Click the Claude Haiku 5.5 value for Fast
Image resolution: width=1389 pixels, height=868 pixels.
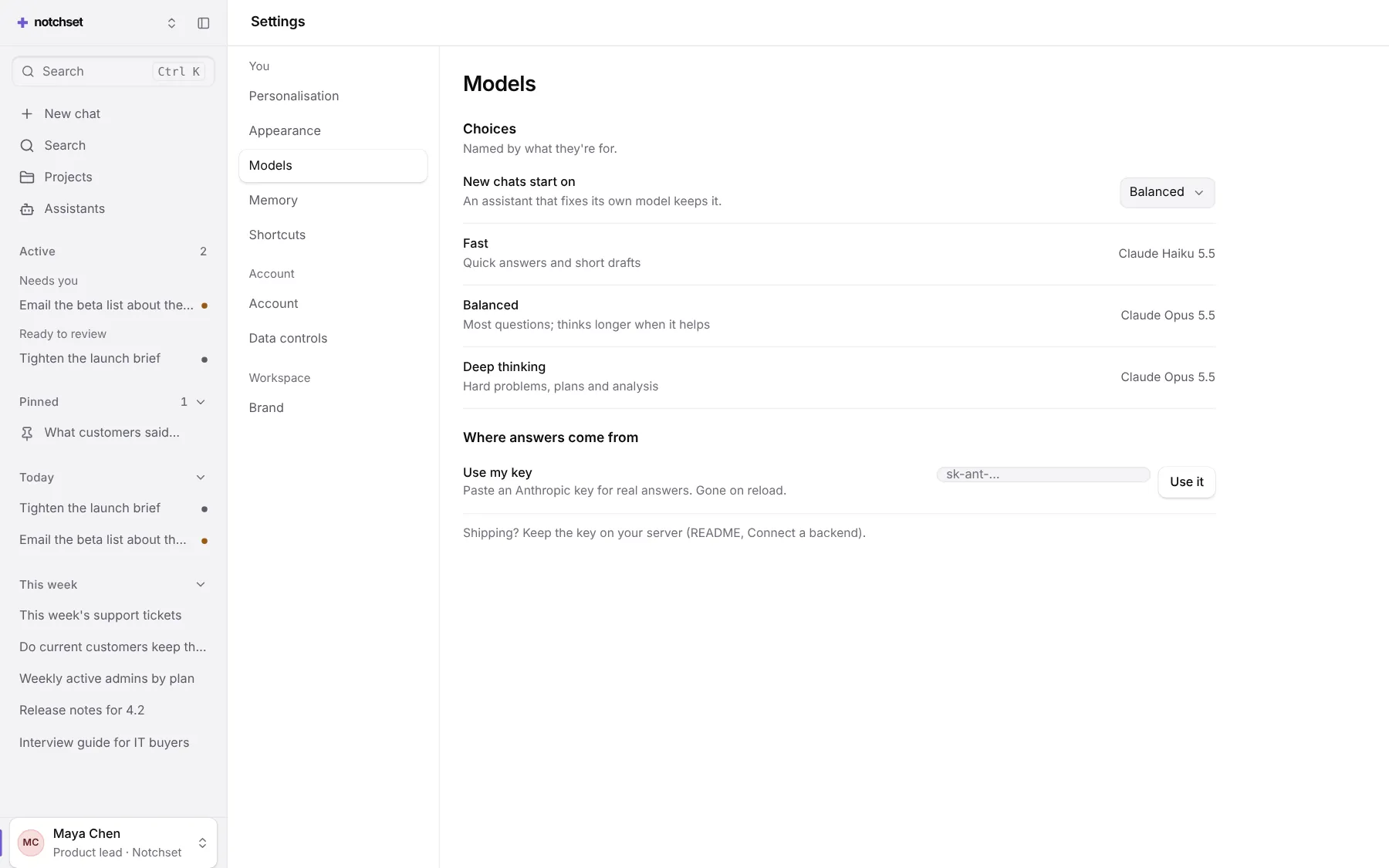point(1166,254)
